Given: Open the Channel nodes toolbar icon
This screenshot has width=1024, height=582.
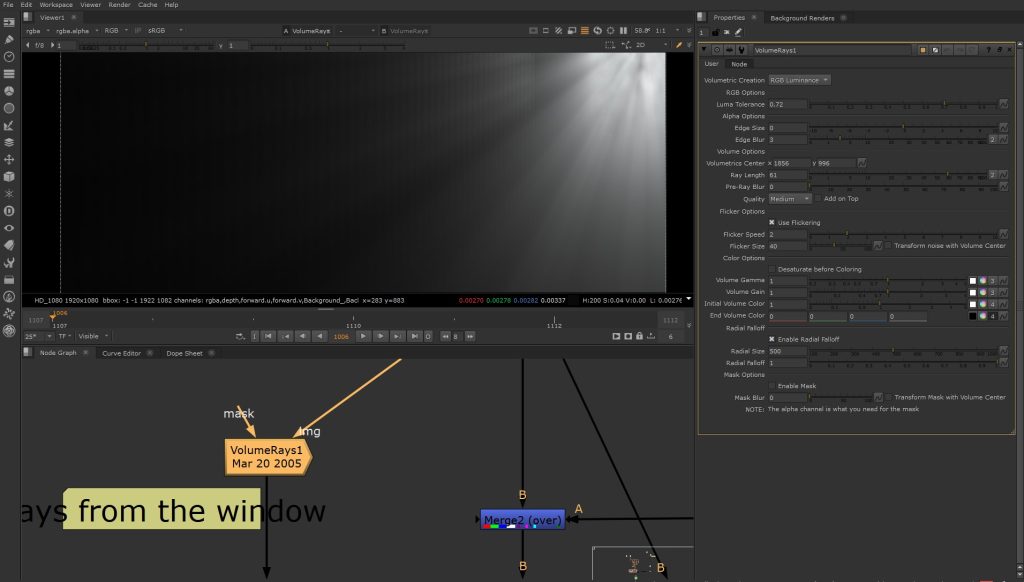Looking at the screenshot, I should tap(9, 73).
